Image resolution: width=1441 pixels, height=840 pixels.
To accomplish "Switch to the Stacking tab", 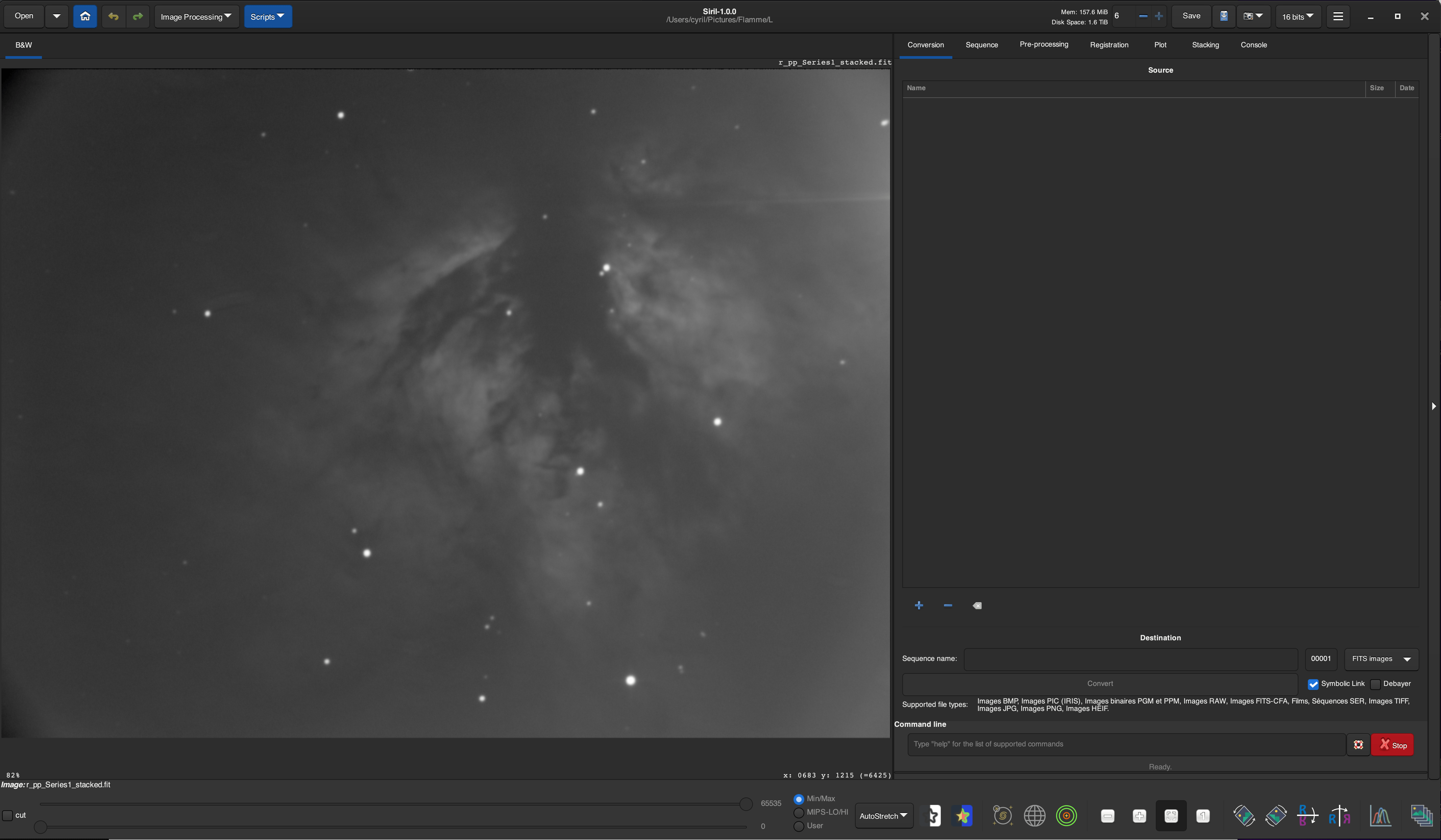I will [x=1205, y=45].
